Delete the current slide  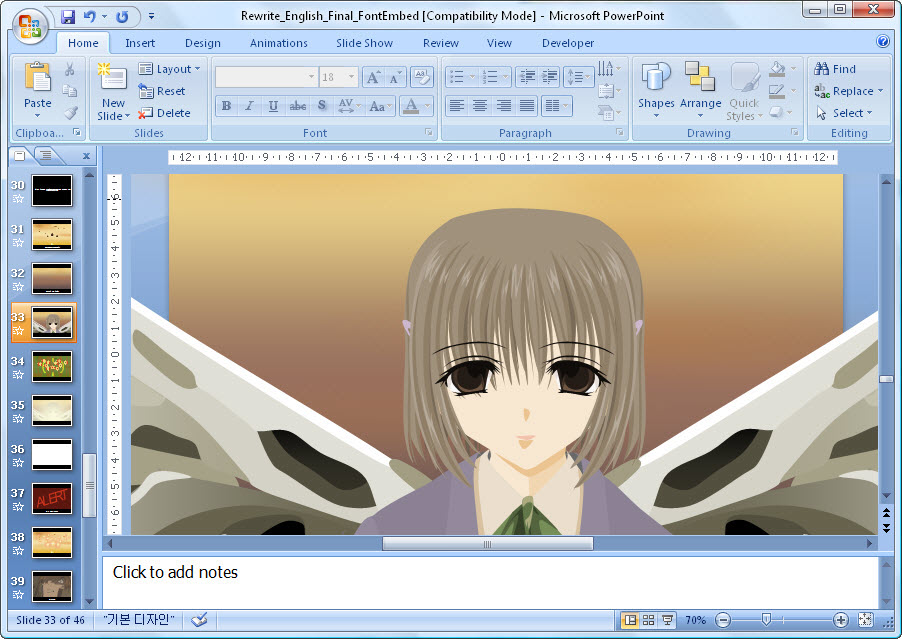click(165, 113)
